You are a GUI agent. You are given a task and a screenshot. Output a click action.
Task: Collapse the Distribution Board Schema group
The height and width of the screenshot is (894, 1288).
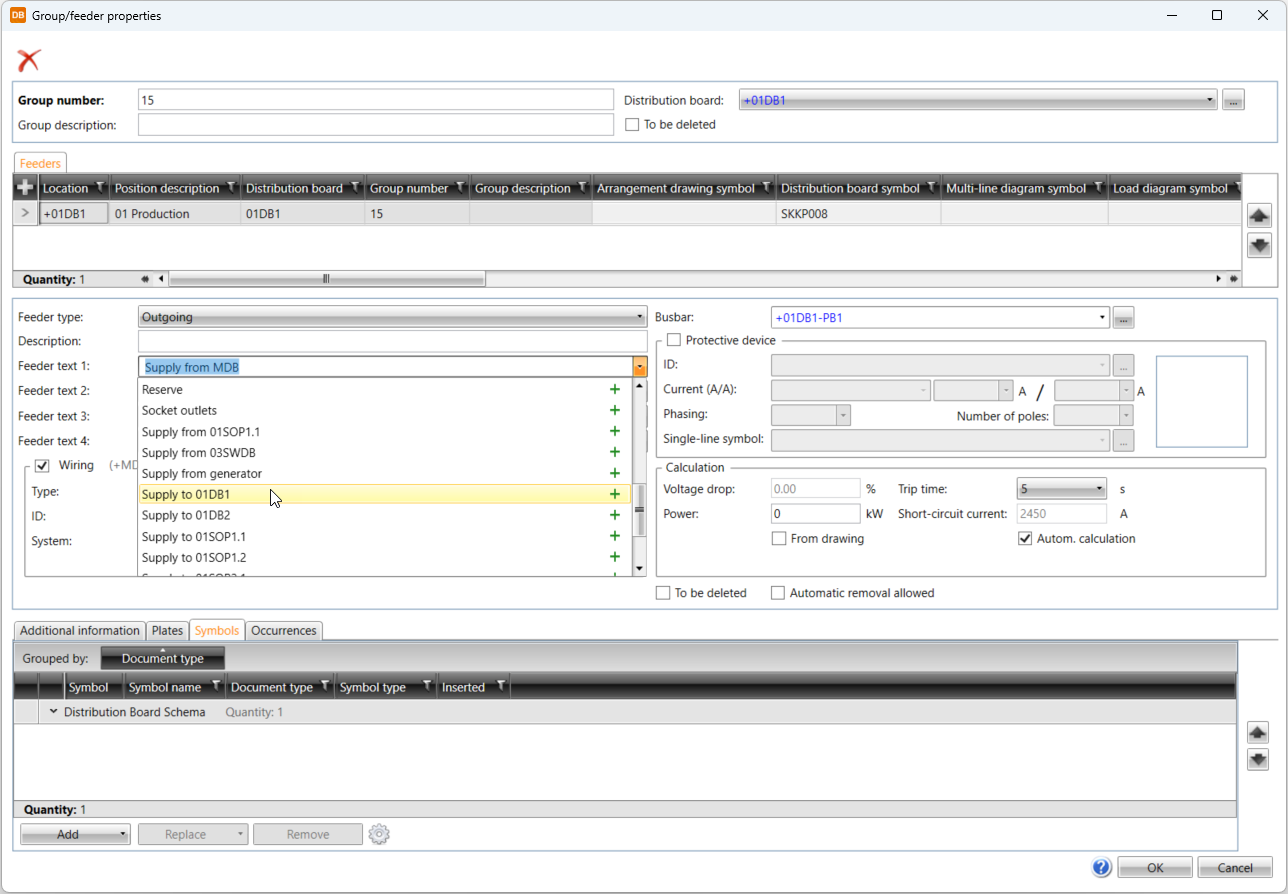pos(54,712)
